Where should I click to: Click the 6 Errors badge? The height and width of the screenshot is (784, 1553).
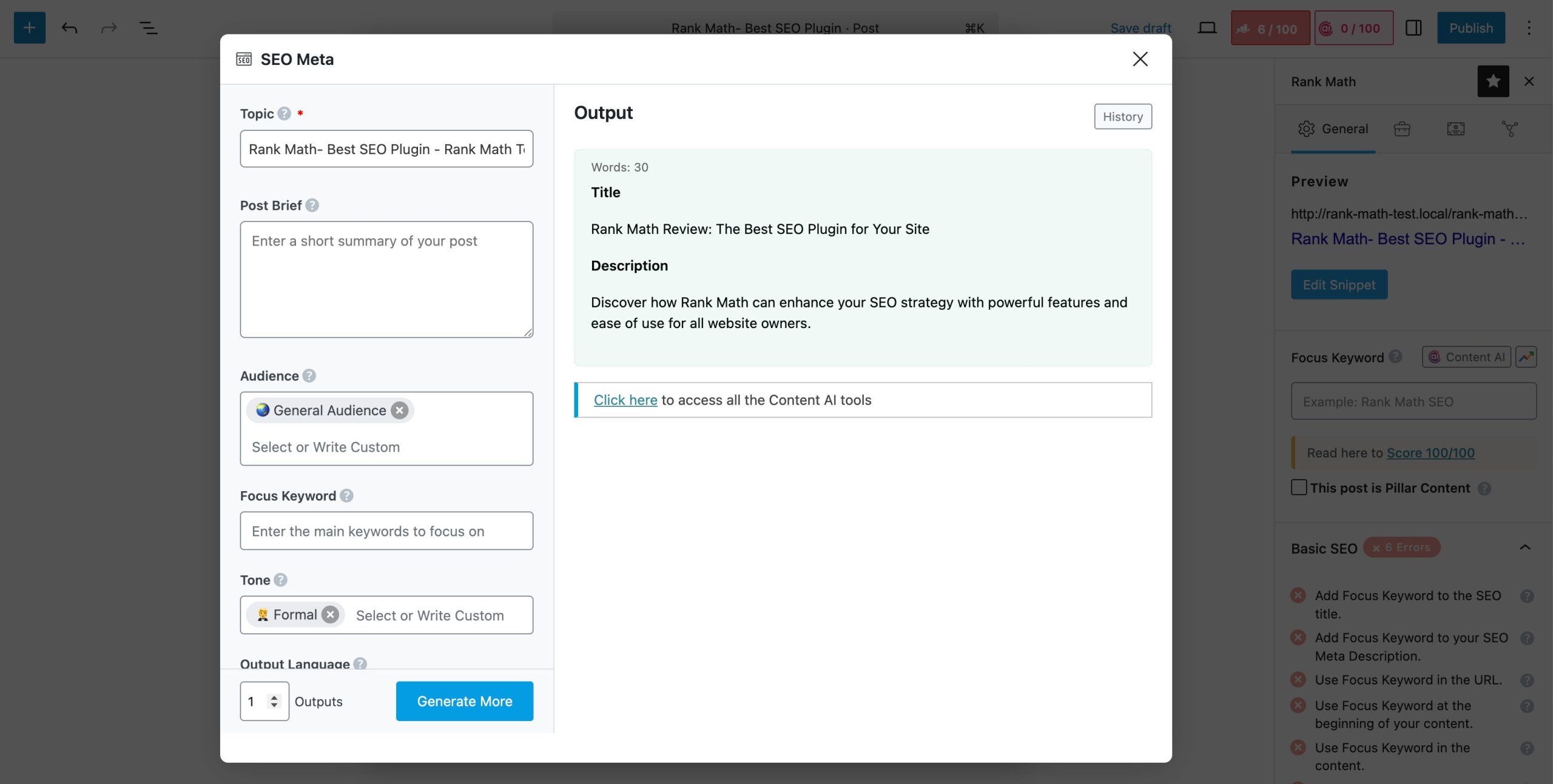(x=1401, y=548)
